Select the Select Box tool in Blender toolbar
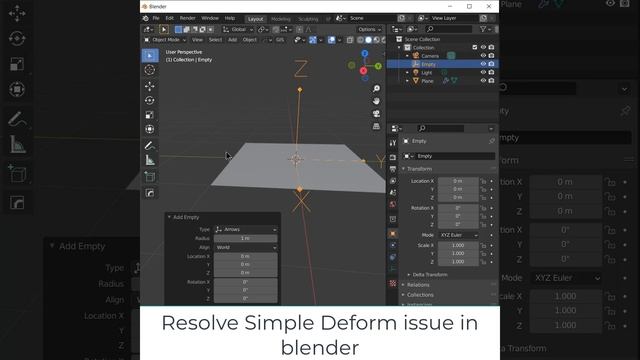 click(150, 56)
